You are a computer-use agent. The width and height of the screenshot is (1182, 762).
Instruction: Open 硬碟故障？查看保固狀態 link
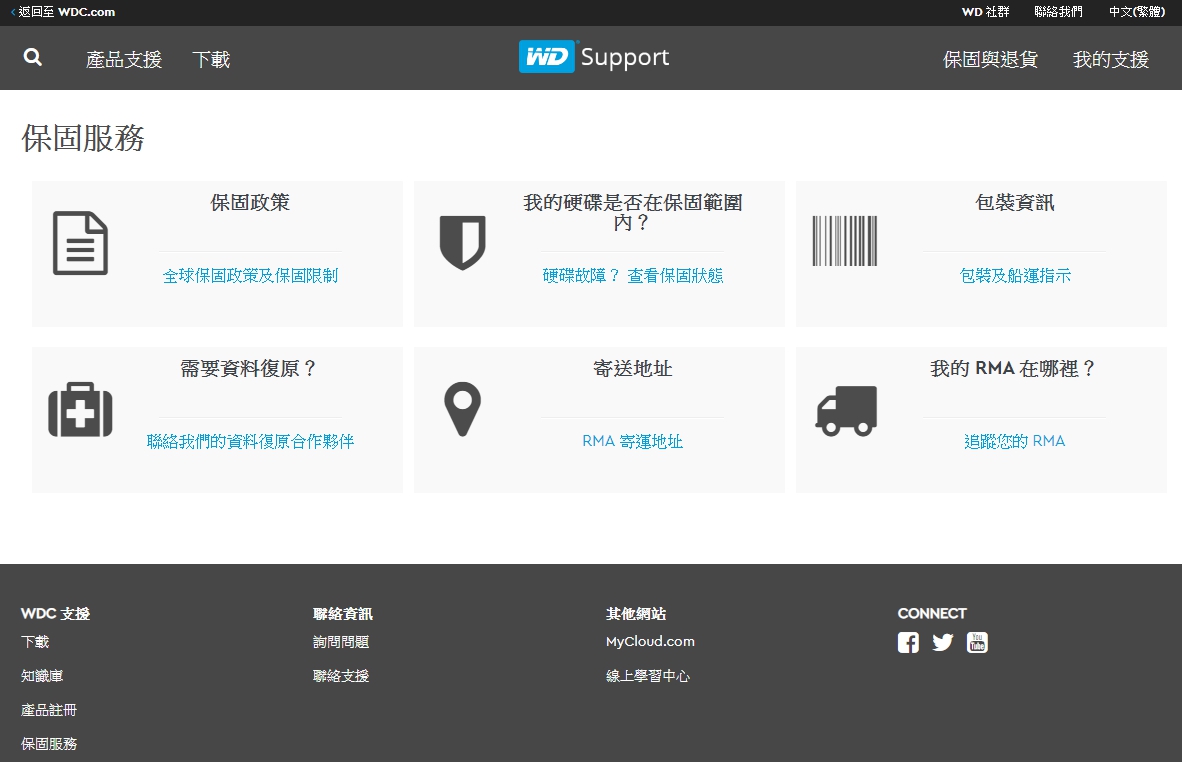click(632, 276)
